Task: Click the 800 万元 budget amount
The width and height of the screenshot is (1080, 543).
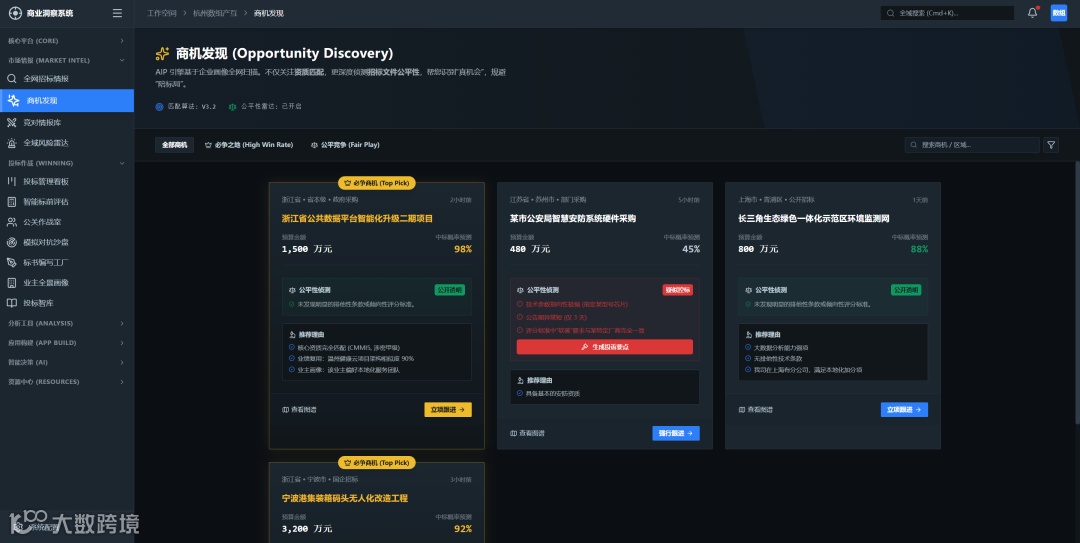Action: pyautogui.click(x=758, y=249)
